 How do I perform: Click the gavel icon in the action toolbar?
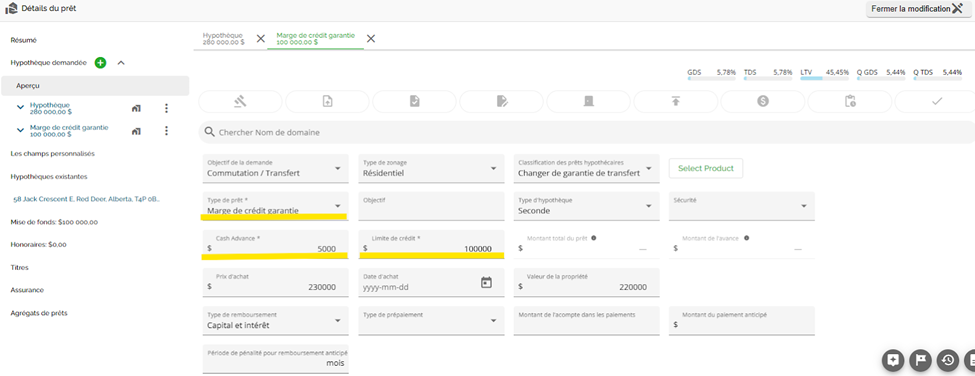[x=240, y=102]
